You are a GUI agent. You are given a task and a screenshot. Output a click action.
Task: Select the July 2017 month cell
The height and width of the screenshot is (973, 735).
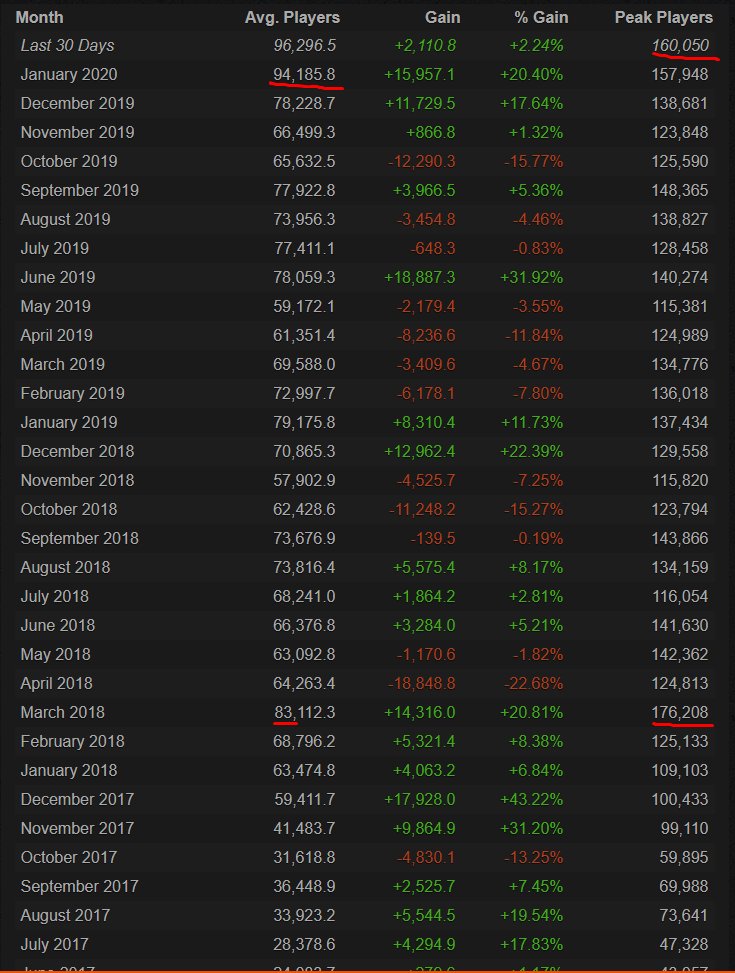[55, 944]
